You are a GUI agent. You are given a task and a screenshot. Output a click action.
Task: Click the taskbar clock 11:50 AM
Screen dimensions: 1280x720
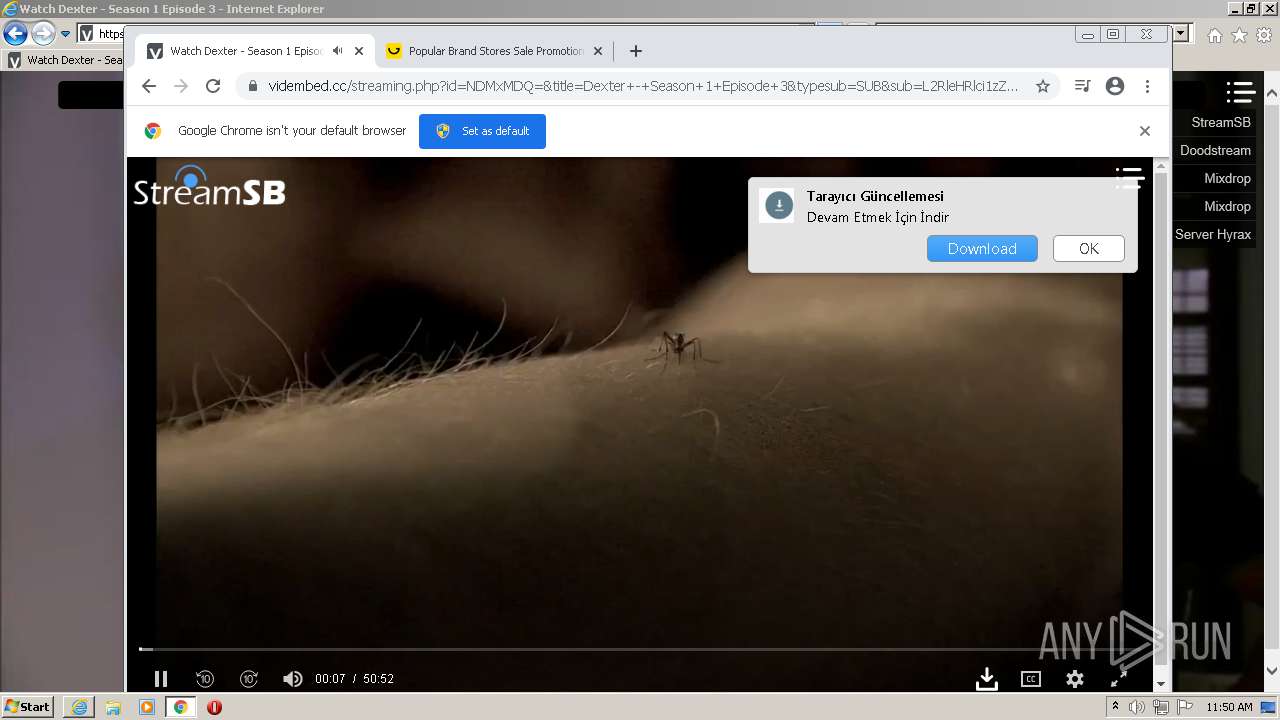click(1229, 707)
